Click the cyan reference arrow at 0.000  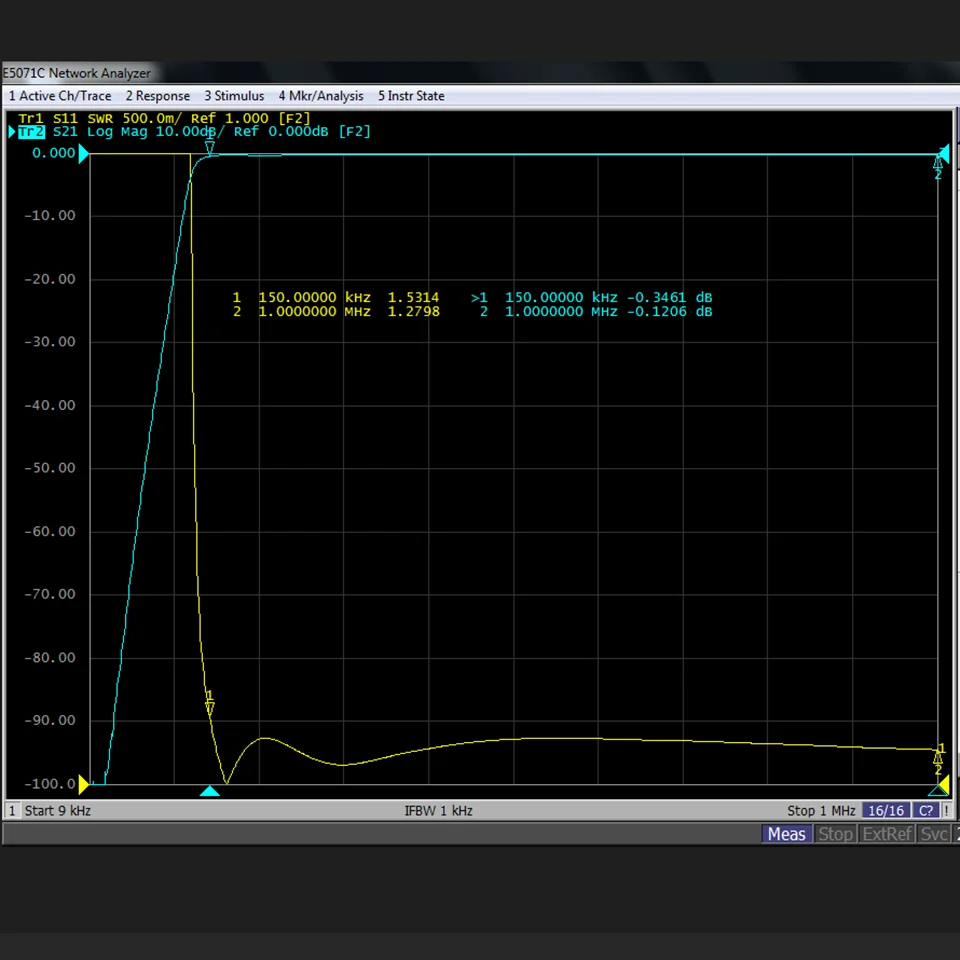83,153
